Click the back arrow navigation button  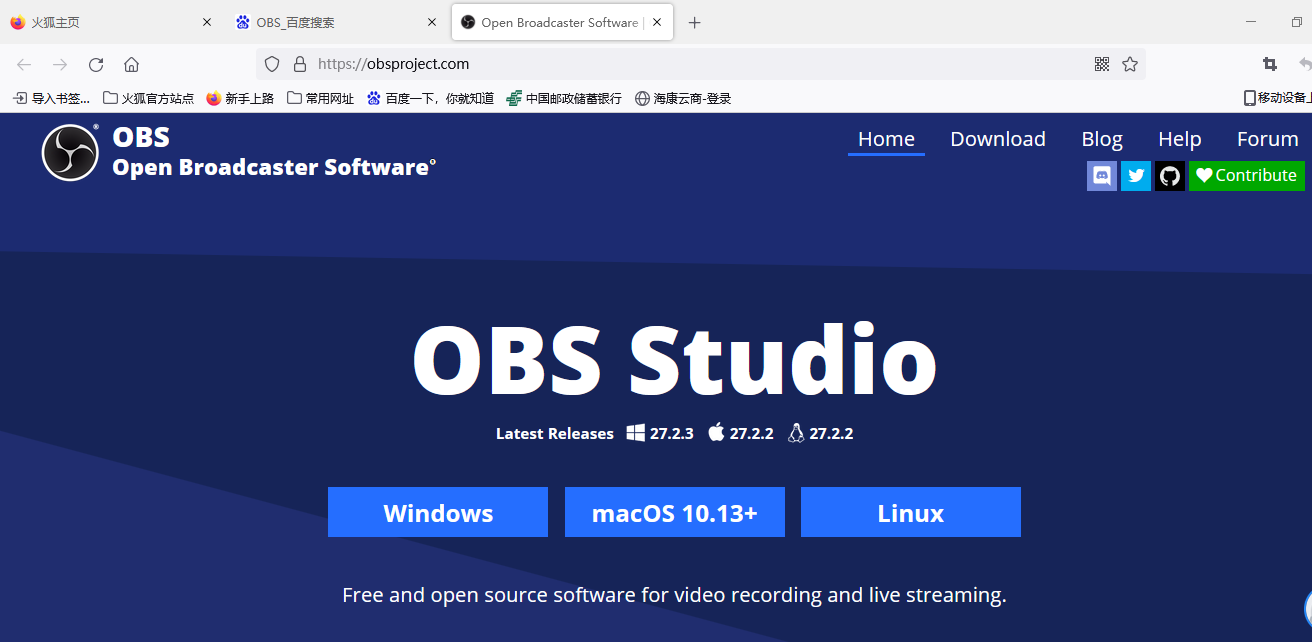[24, 64]
